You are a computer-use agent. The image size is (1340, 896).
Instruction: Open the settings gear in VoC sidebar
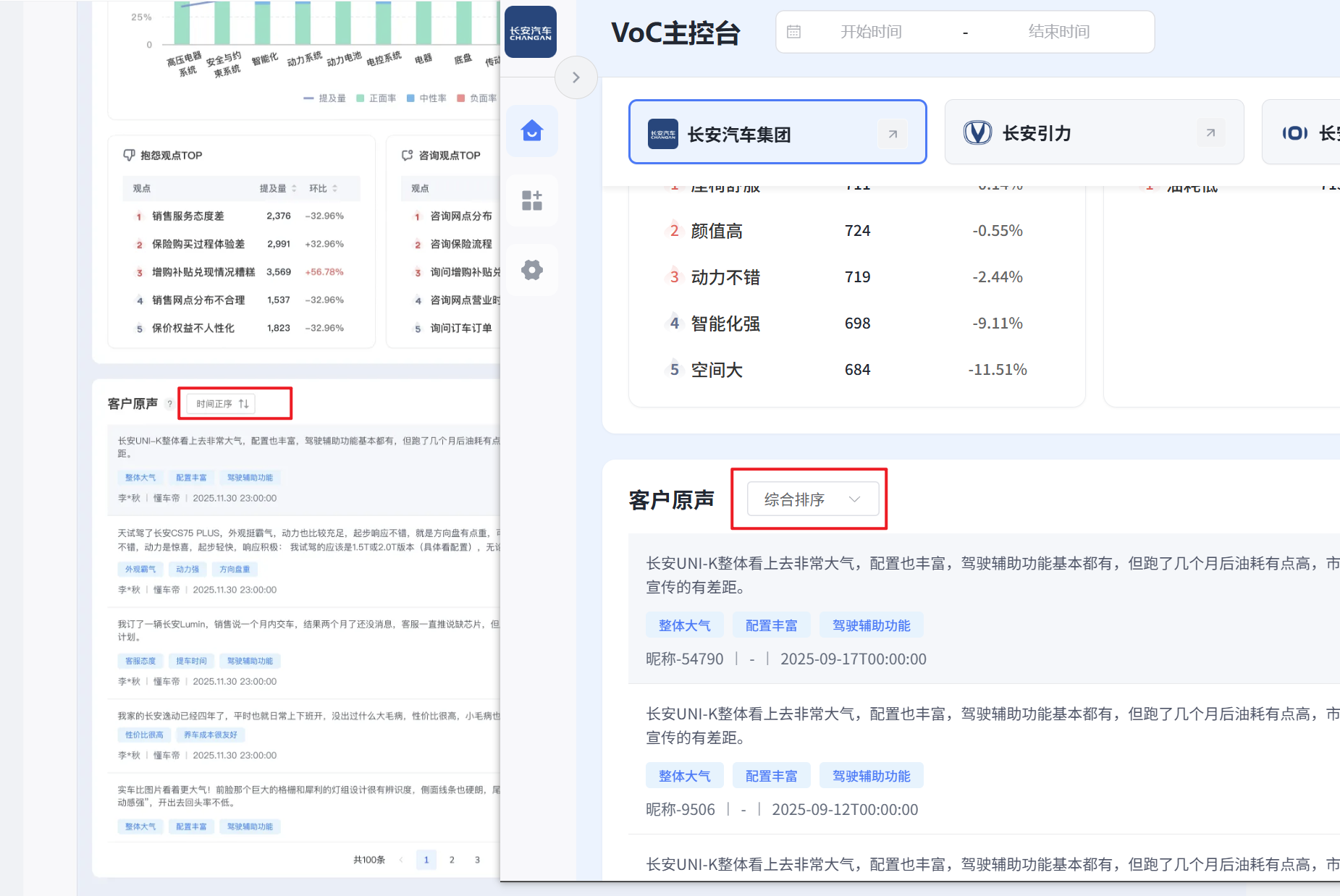coord(532,270)
